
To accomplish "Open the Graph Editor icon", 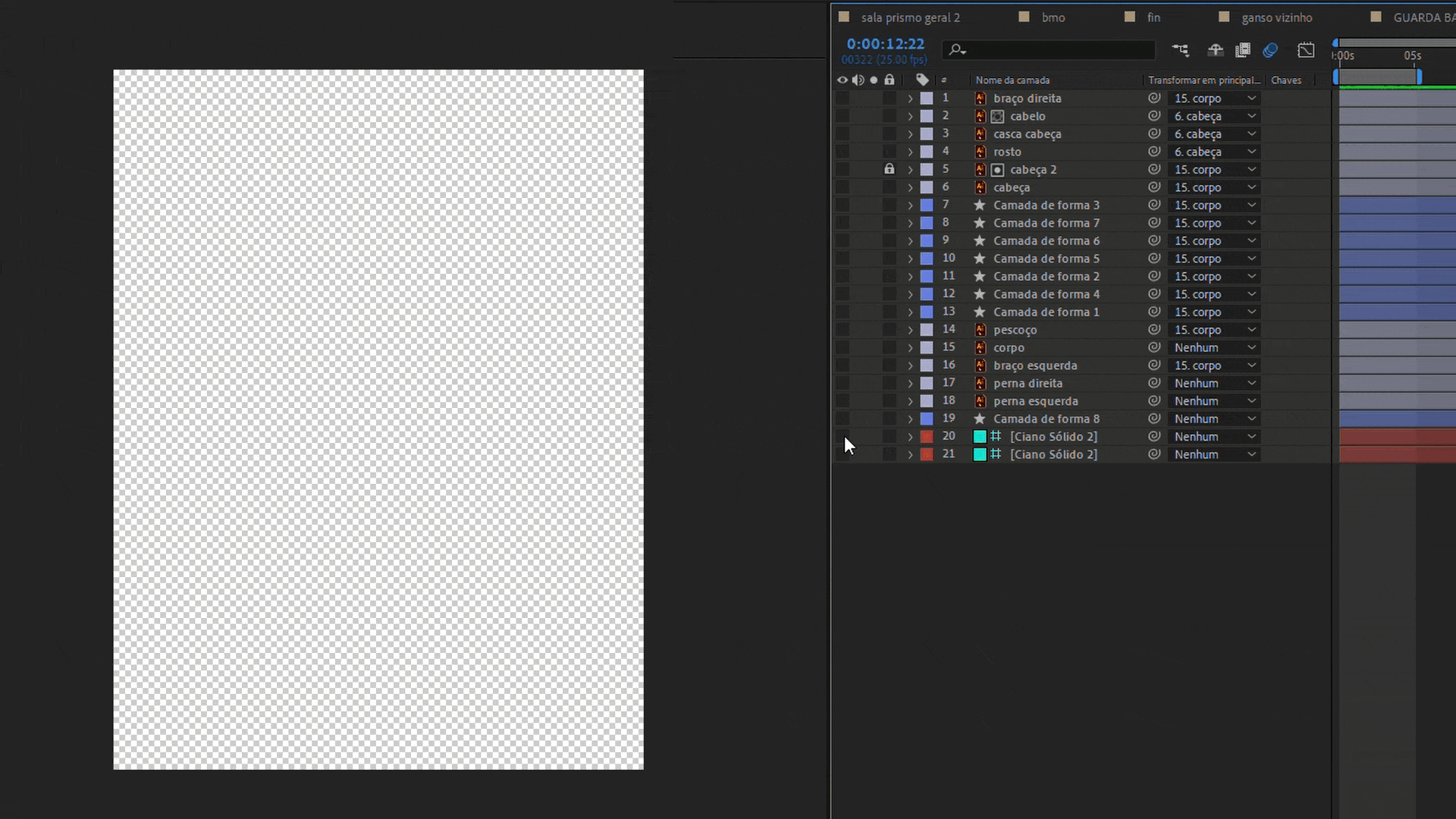I will click(1306, 50).
